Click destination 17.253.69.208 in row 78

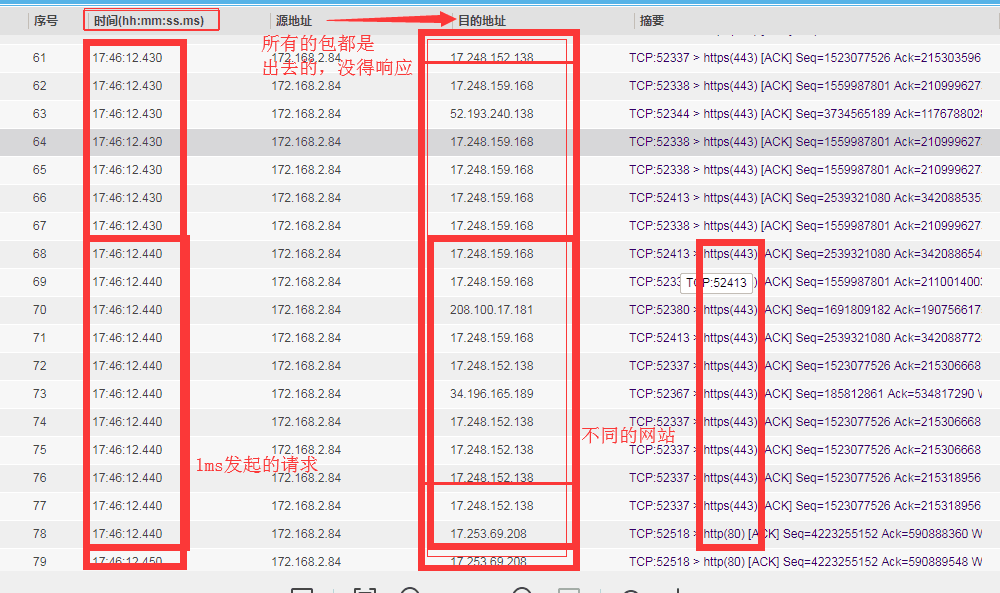[488, 534]
